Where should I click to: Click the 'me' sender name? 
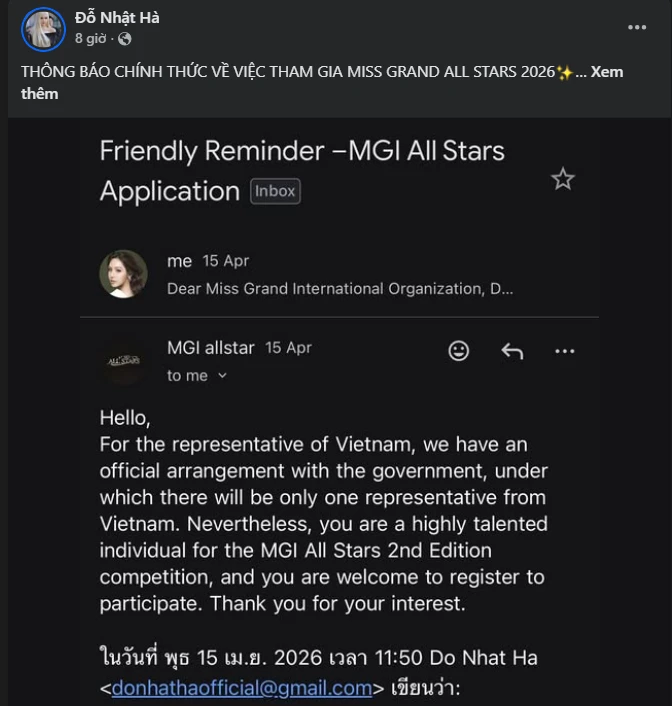point(180,261)
